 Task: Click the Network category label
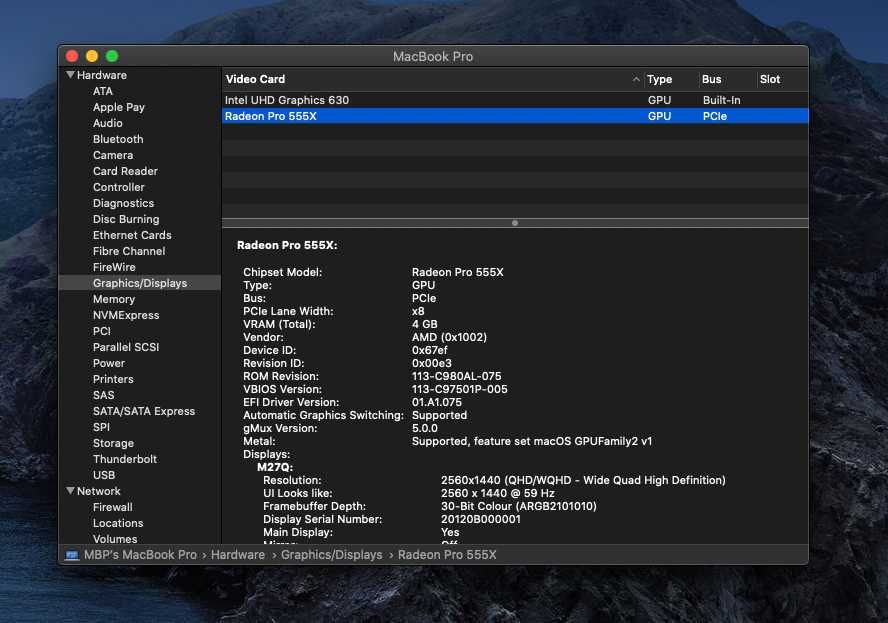pyautogui.click(x=99, y=491)
